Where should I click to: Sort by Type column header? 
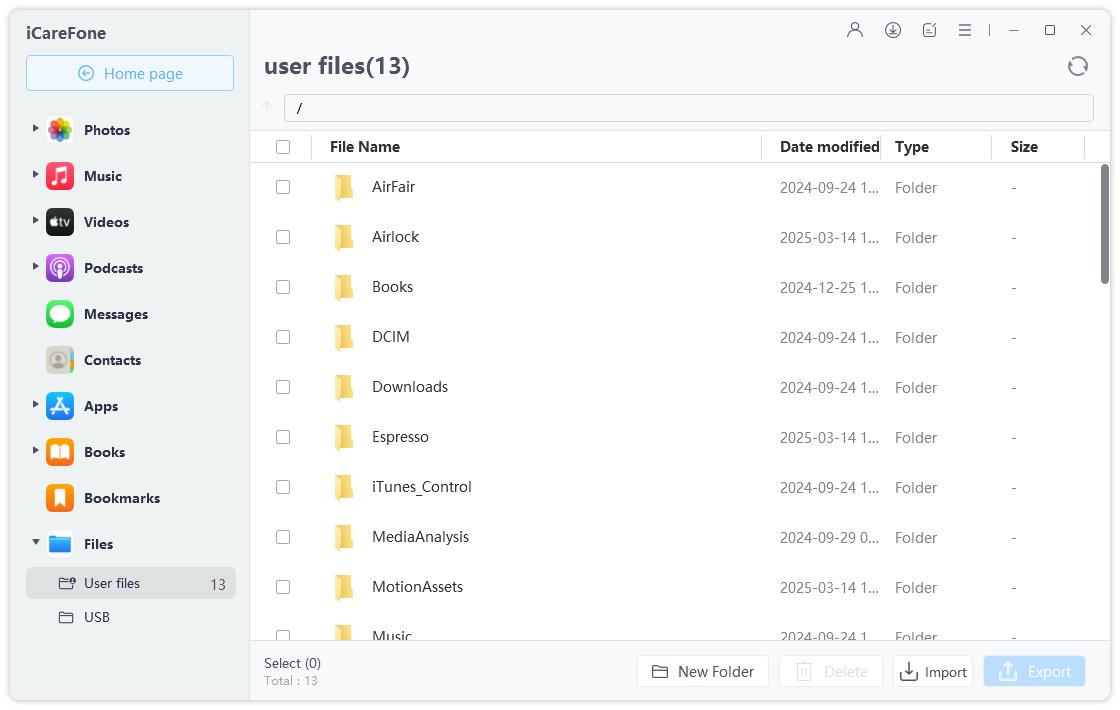tap(911, 146)
